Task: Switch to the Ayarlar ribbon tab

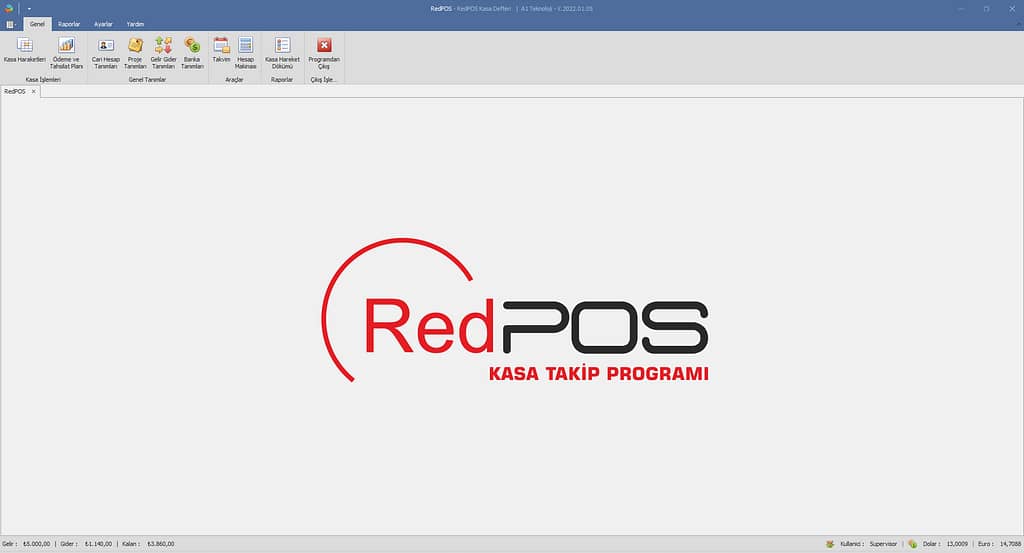Action: pyautogui.click(x=103, y=24)
